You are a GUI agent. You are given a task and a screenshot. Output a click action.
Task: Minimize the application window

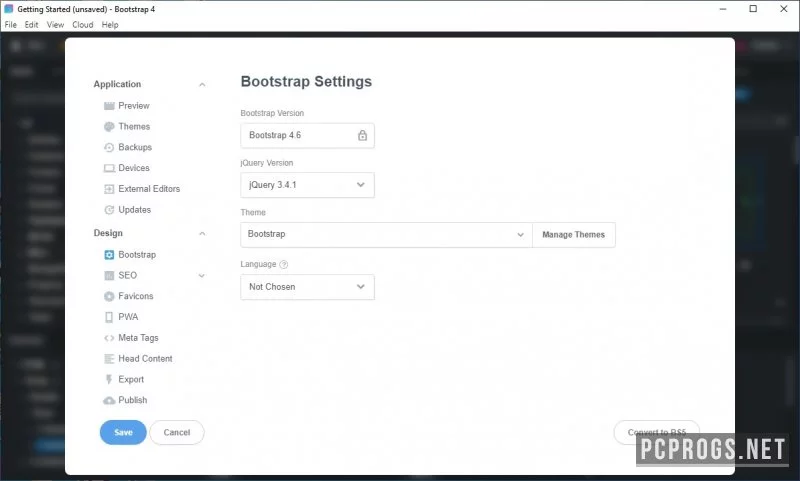[722, 9]
